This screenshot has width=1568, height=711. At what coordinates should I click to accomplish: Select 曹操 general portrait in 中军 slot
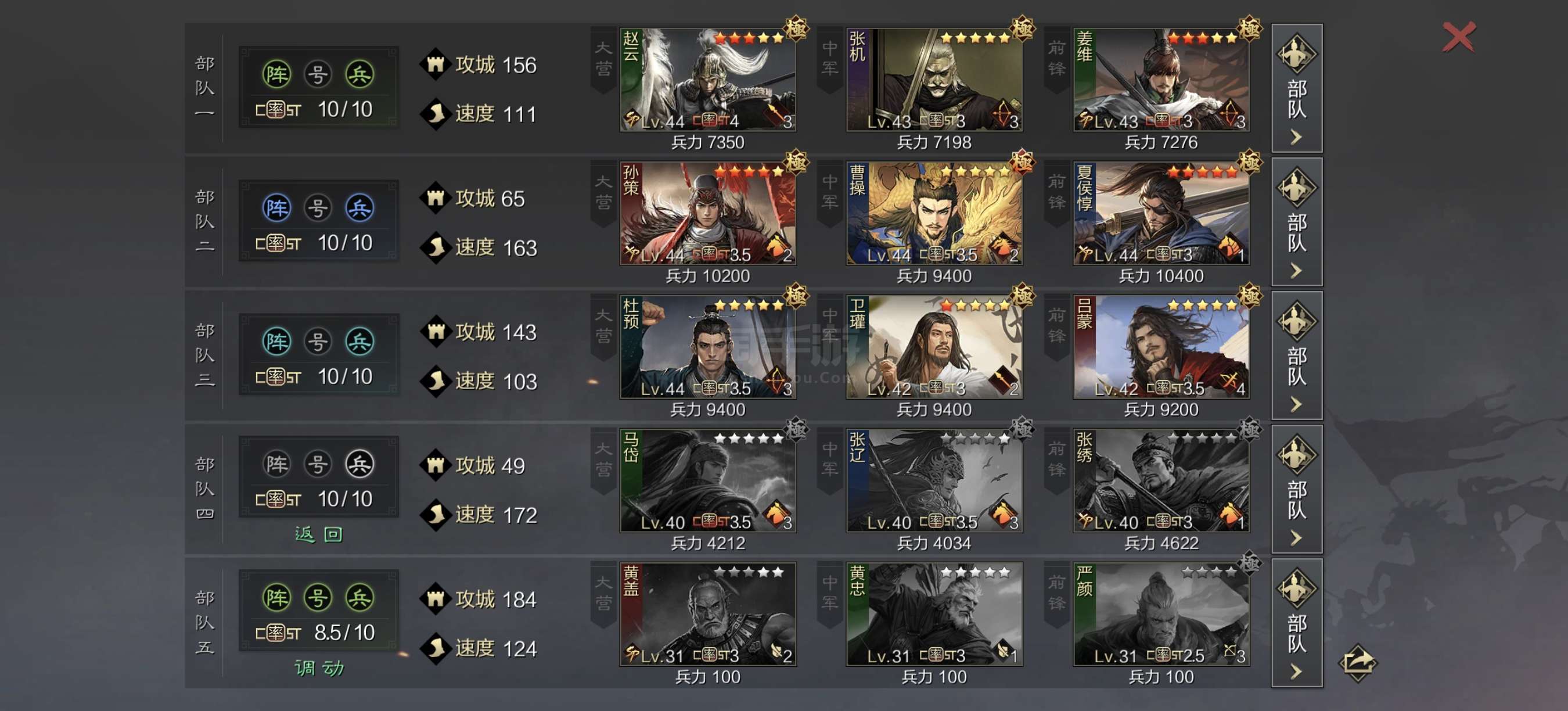tap(934, 214)
